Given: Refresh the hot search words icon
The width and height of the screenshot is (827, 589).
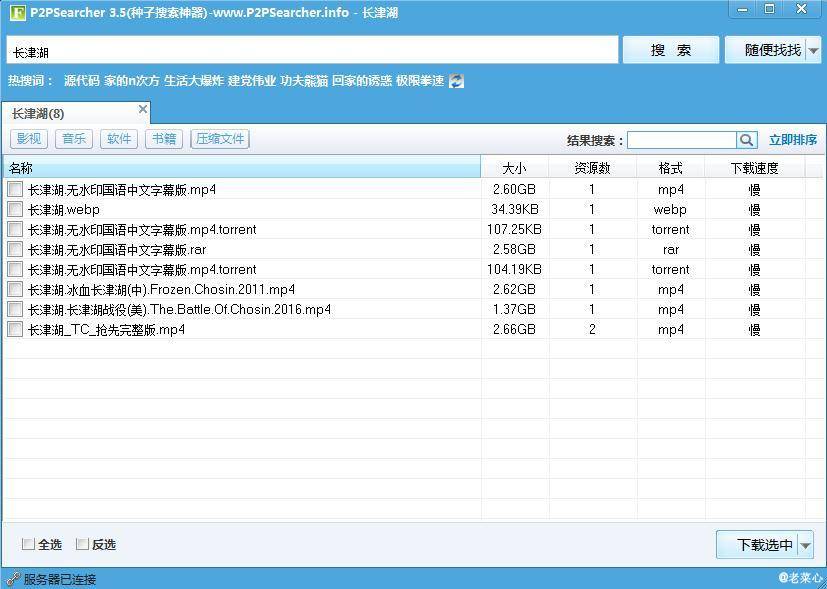Looking at the screenshot, I should (456, 81).
